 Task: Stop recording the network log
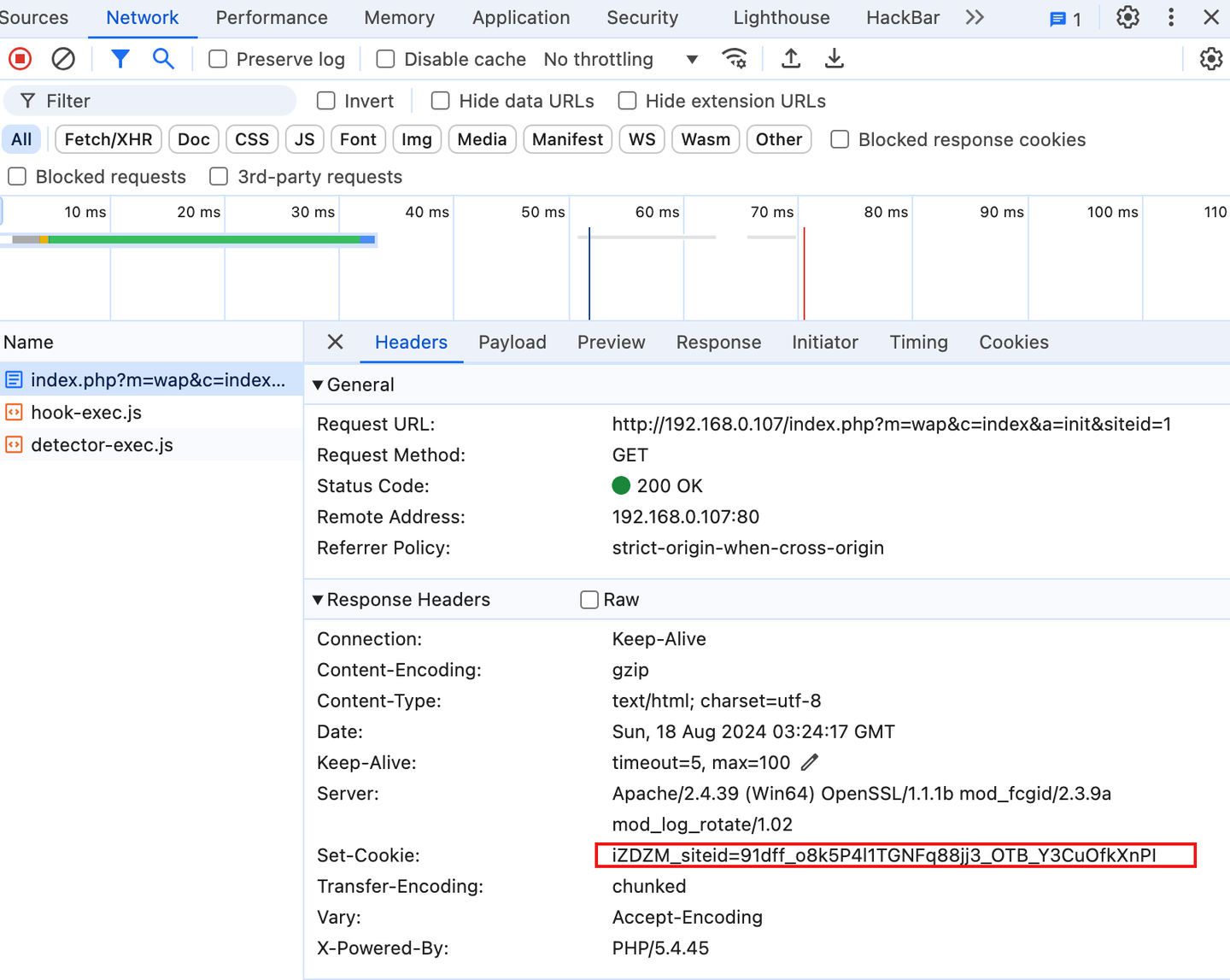[19, 58]
